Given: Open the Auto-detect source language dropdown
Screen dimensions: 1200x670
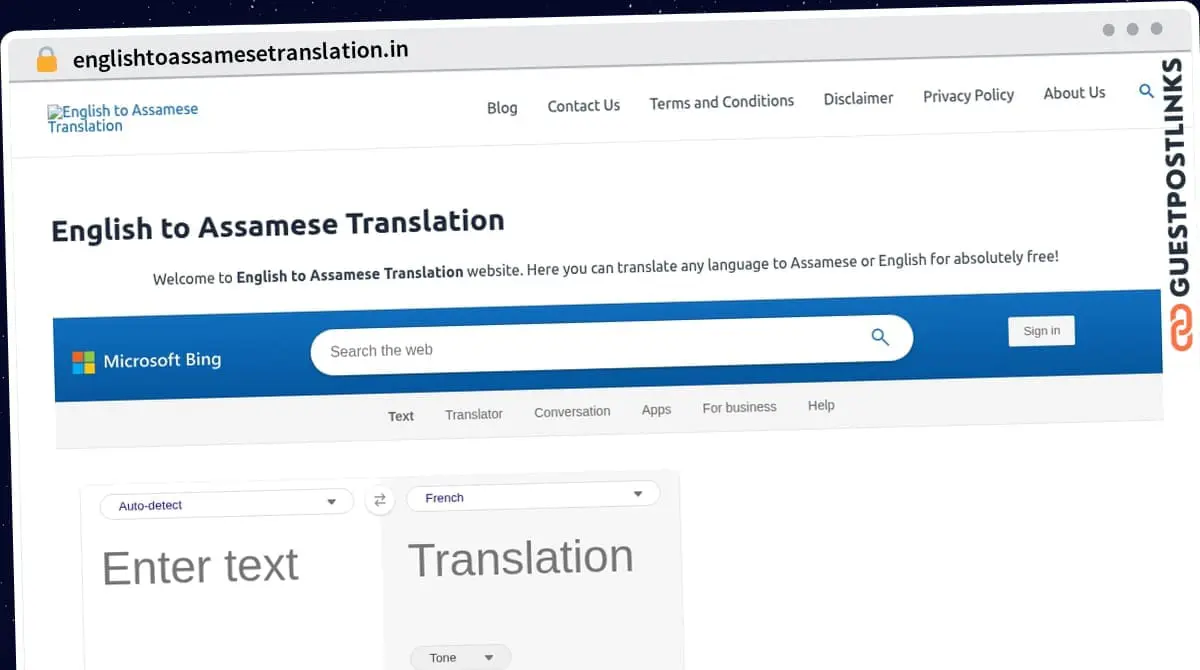Looking at the screenshot, I should pyautogui.click(x=227, y=503).
